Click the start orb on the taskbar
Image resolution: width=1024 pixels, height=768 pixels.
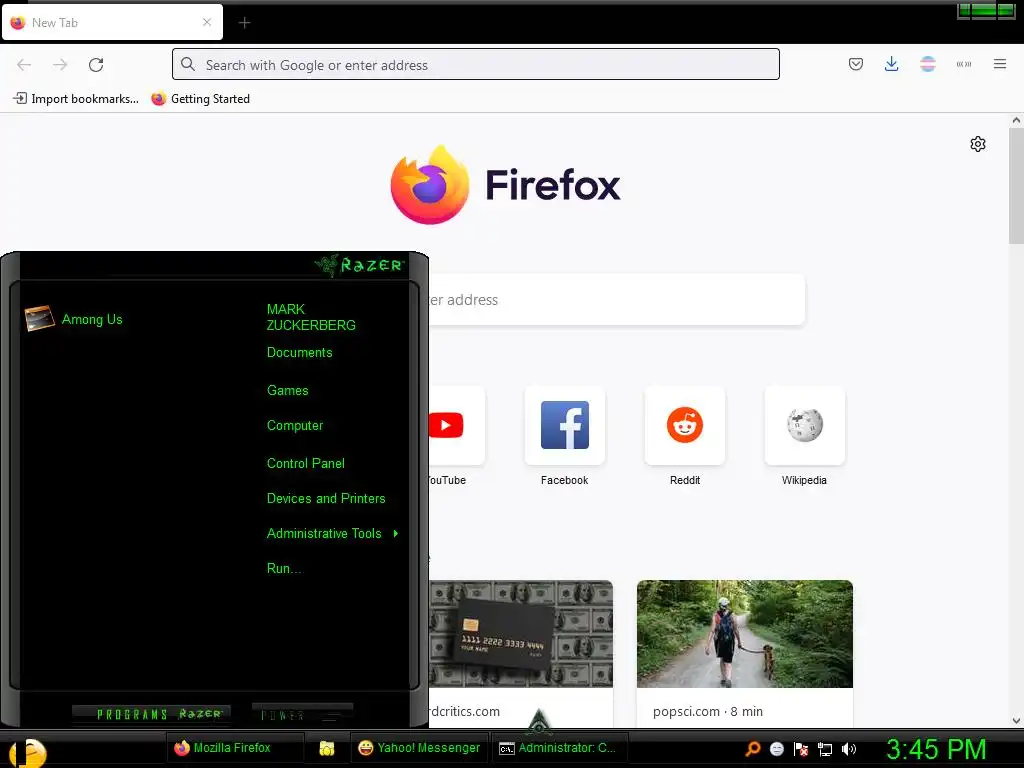pyautogui.click(x=27, y=752)
